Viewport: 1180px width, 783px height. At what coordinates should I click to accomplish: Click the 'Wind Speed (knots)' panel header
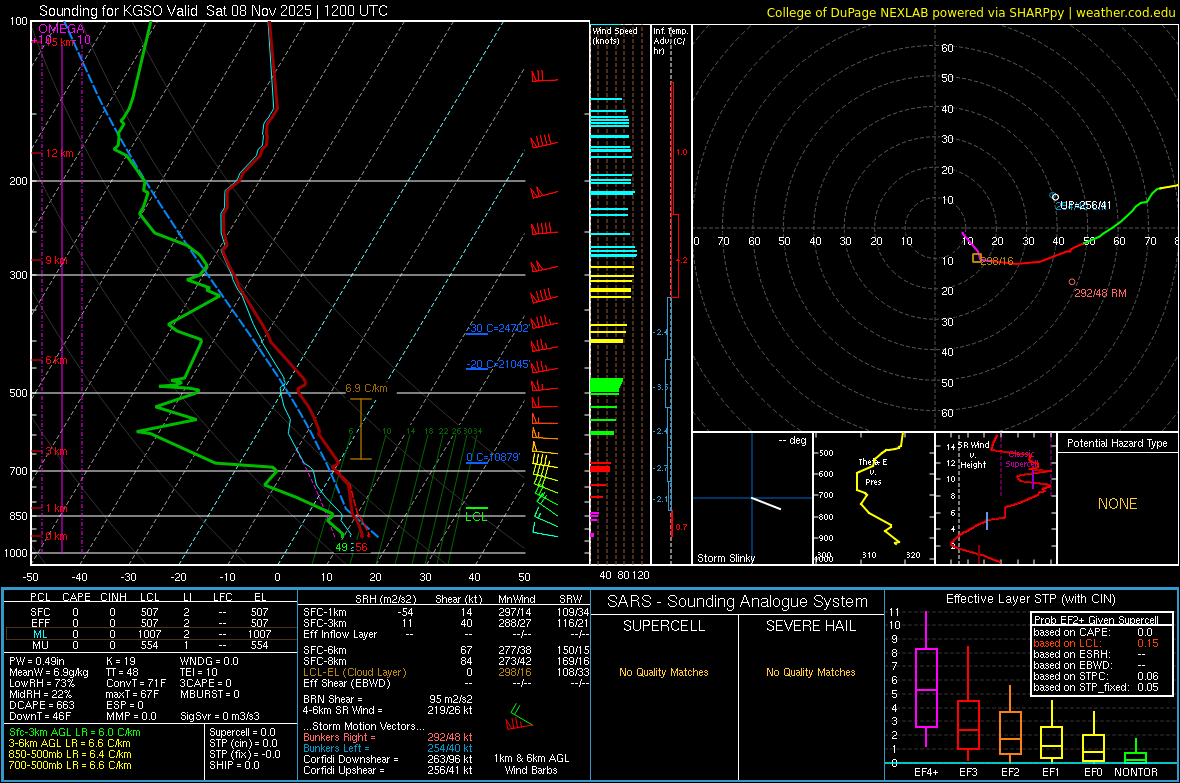click(x=614, y=35)
